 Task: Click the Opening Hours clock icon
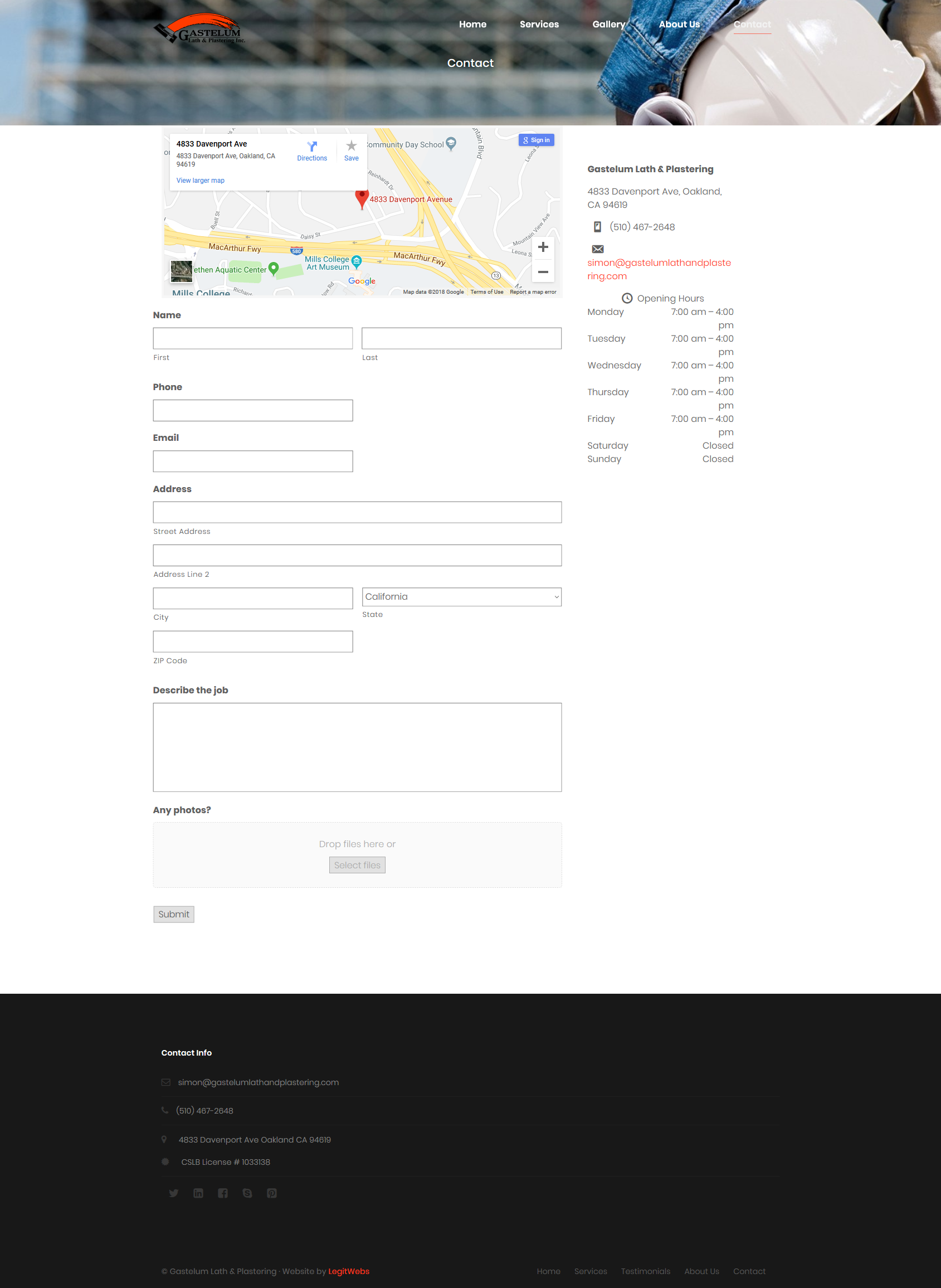(627, 299)
